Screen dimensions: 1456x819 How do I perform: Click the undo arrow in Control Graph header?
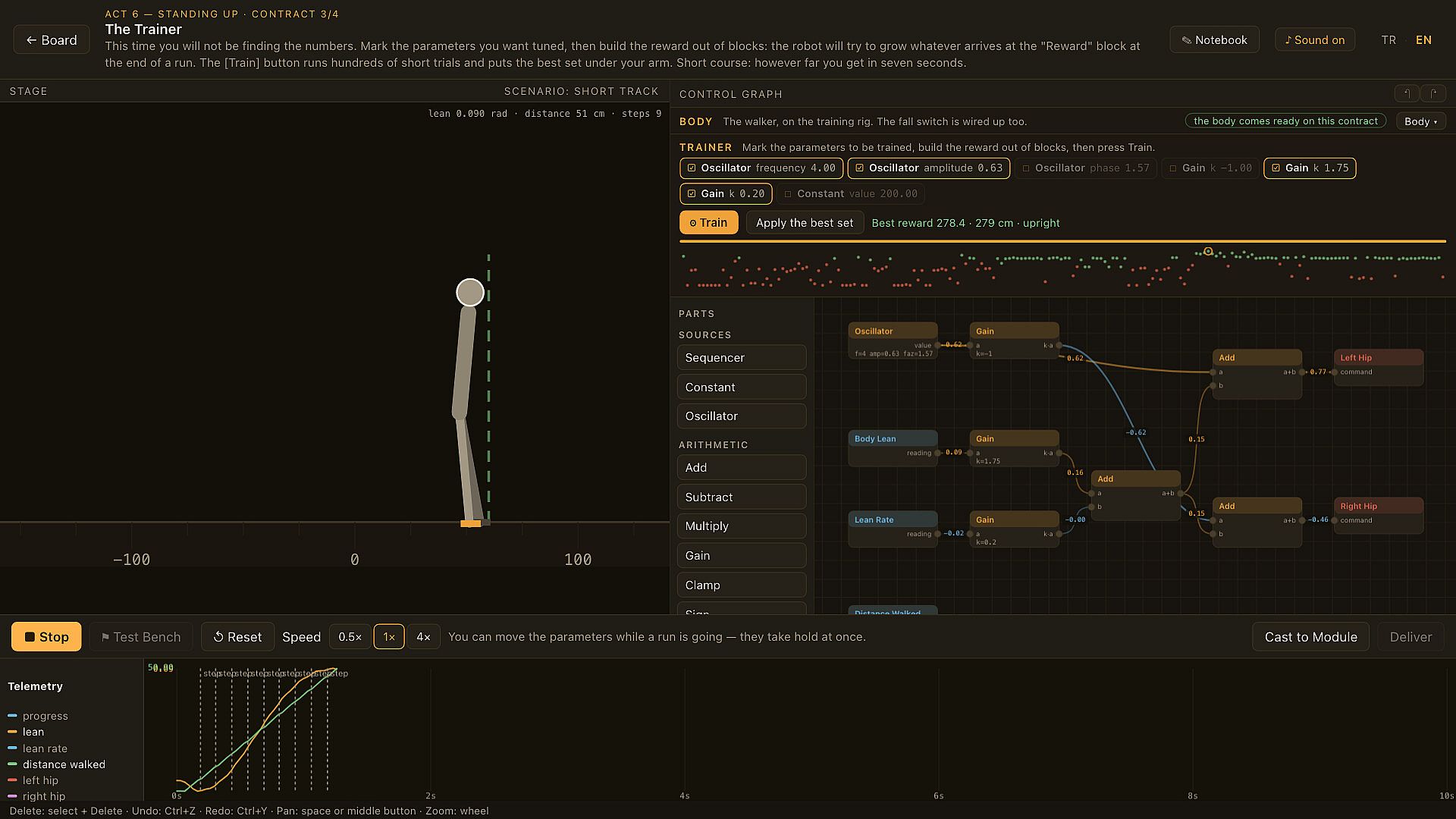1407,93
